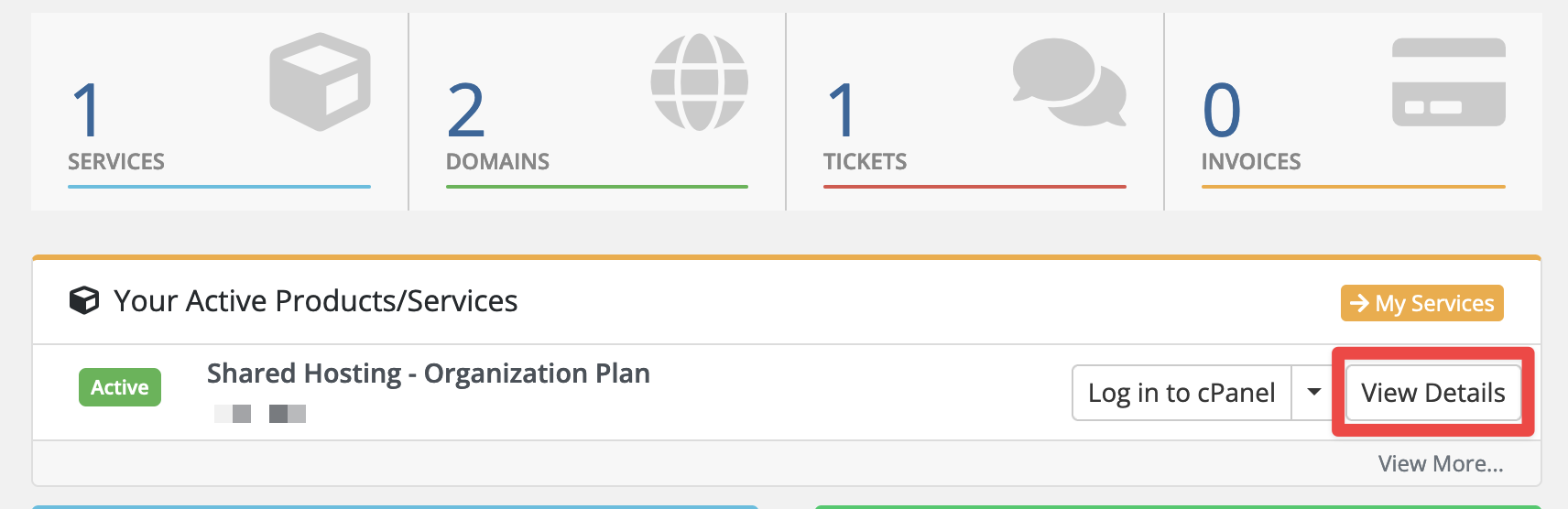Click the green Active status badge

coord(120,387)
